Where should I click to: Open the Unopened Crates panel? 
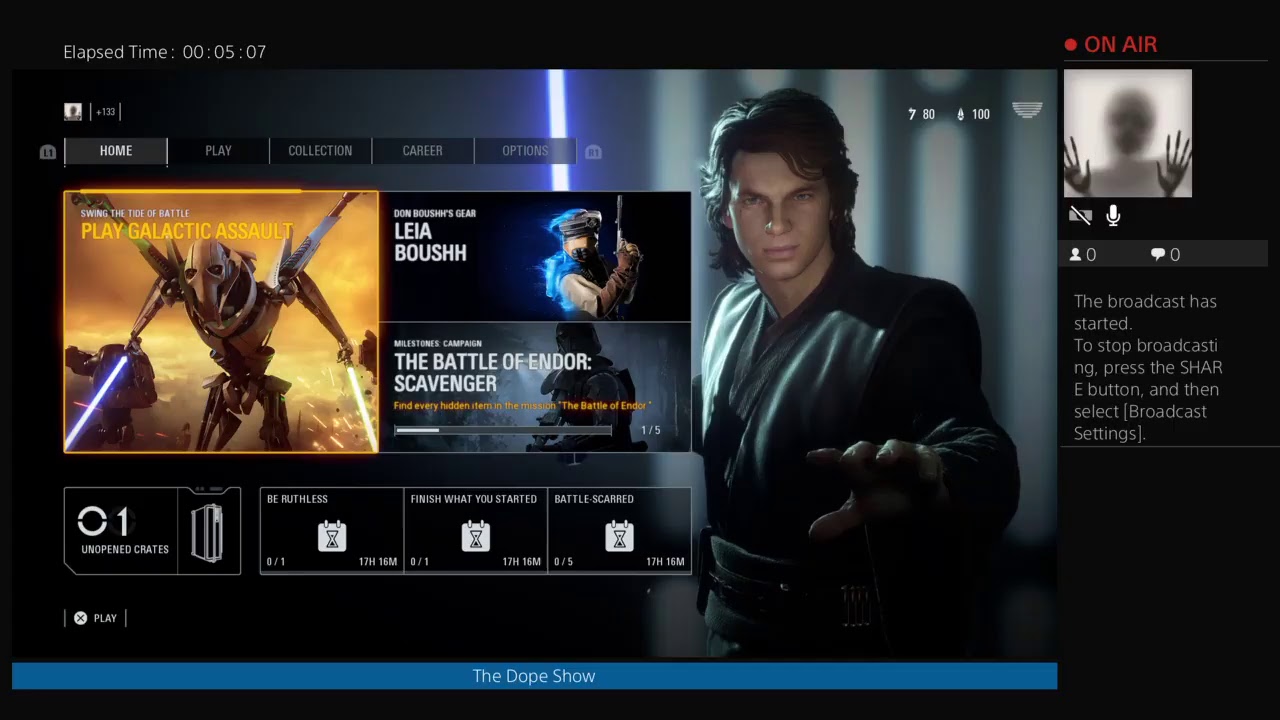[152, 531]
